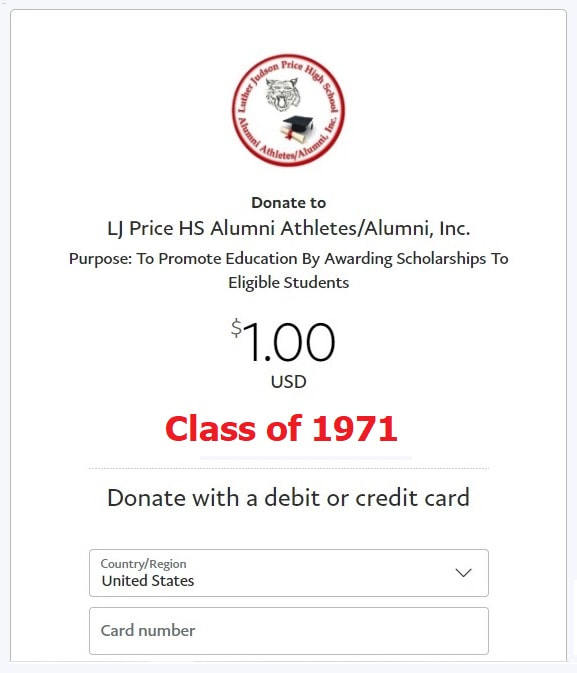Focus the Card number input field

(288, 631)
